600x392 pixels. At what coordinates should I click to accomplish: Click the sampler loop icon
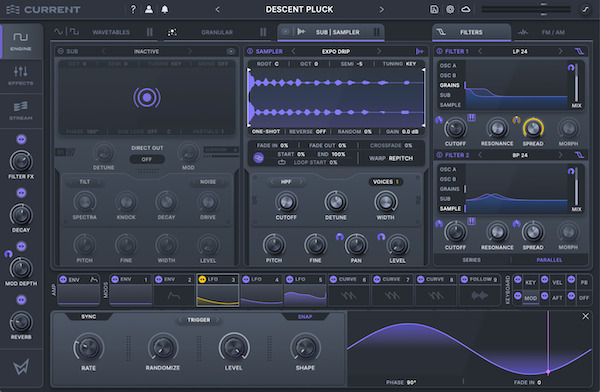(x=282, y=162)
